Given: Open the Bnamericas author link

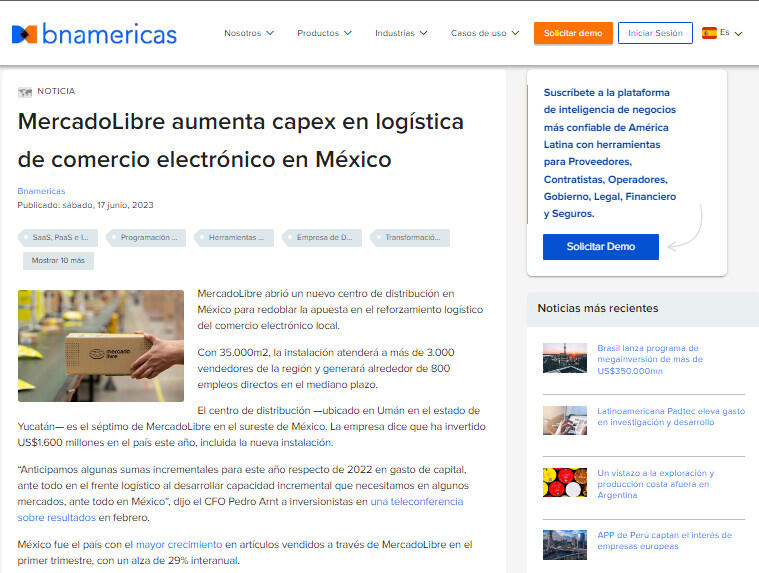Looking at the screenshot, I should 41,191.
